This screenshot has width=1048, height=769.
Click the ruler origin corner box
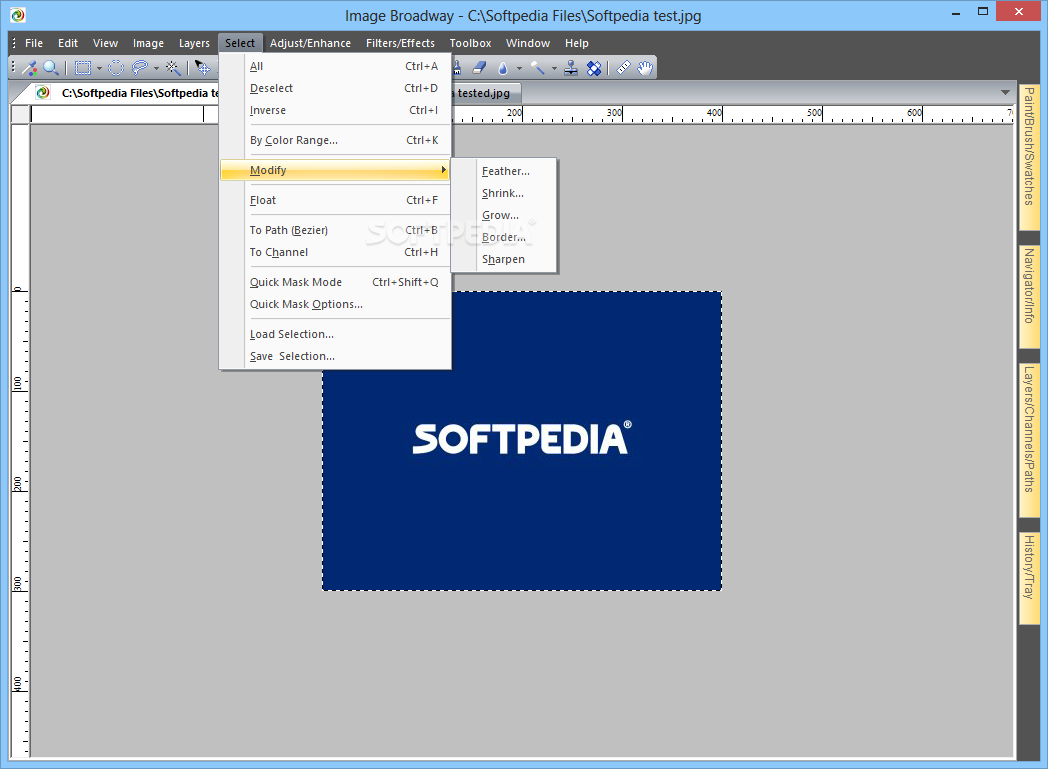(21, 114)
